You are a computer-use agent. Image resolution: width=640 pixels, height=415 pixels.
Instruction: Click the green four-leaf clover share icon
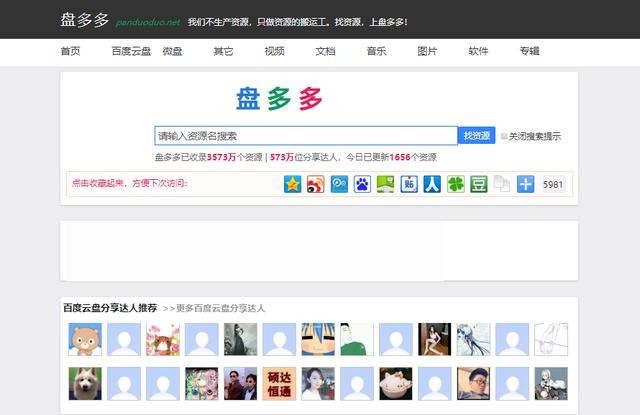(456, 184)
